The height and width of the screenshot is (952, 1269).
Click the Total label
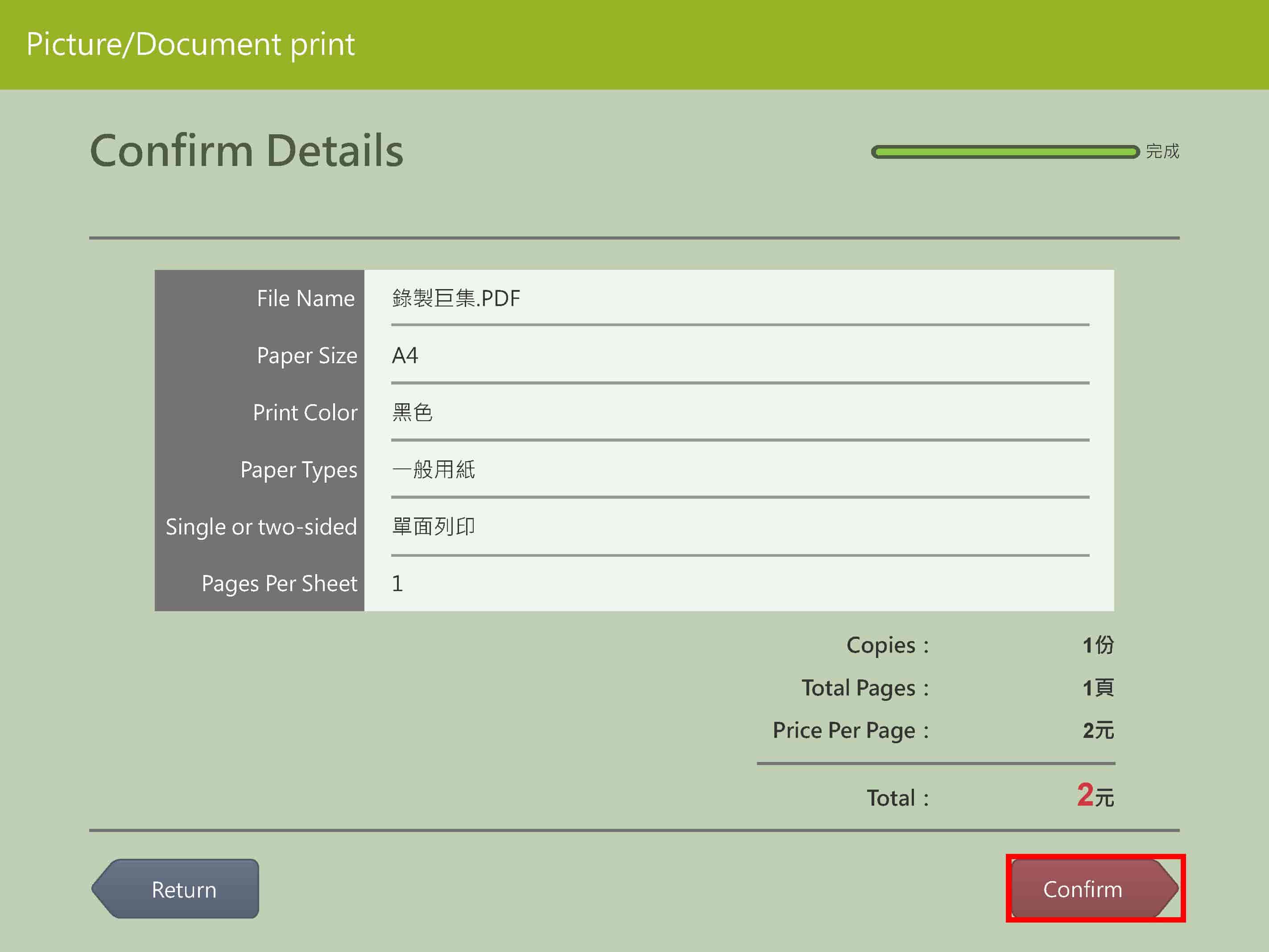click(897, 798)
